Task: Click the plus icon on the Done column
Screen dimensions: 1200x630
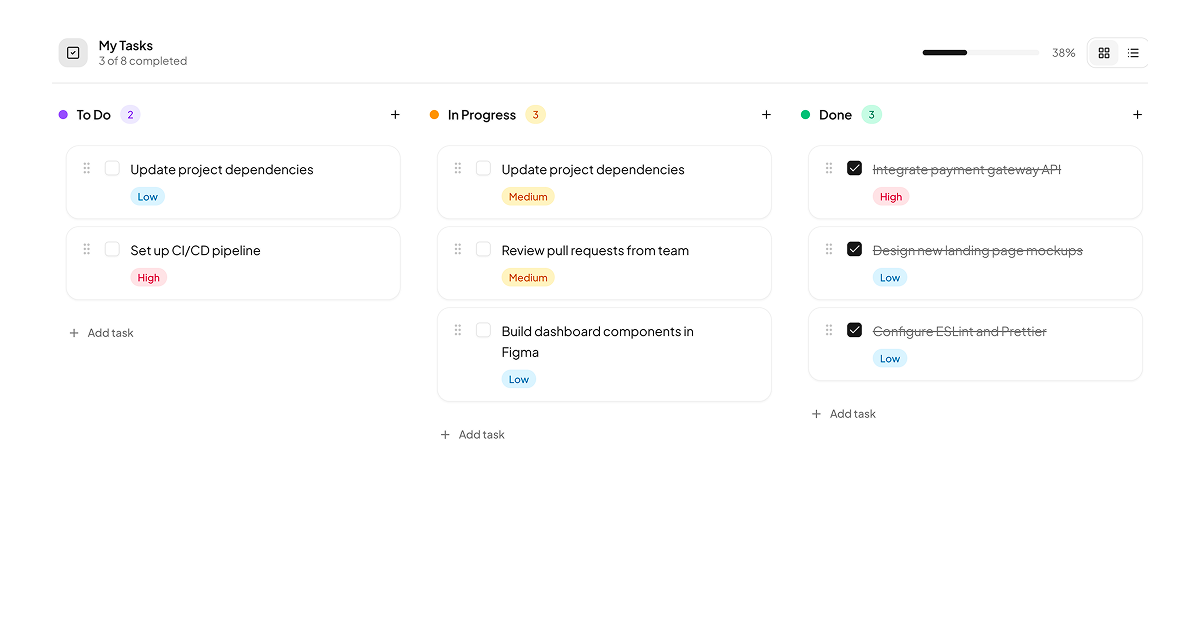Action: point(1137,114)
